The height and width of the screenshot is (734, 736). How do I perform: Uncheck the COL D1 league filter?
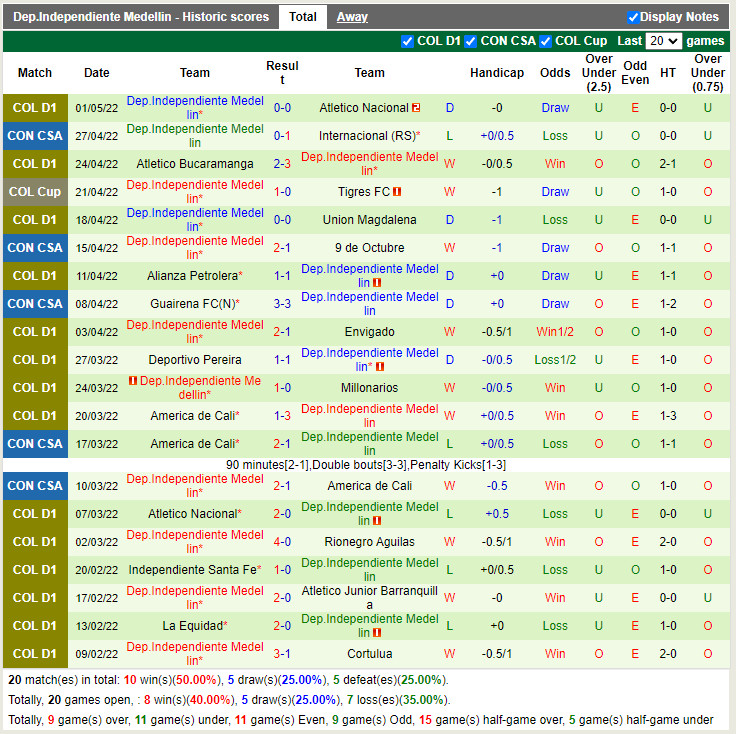[x=407, y=41]
